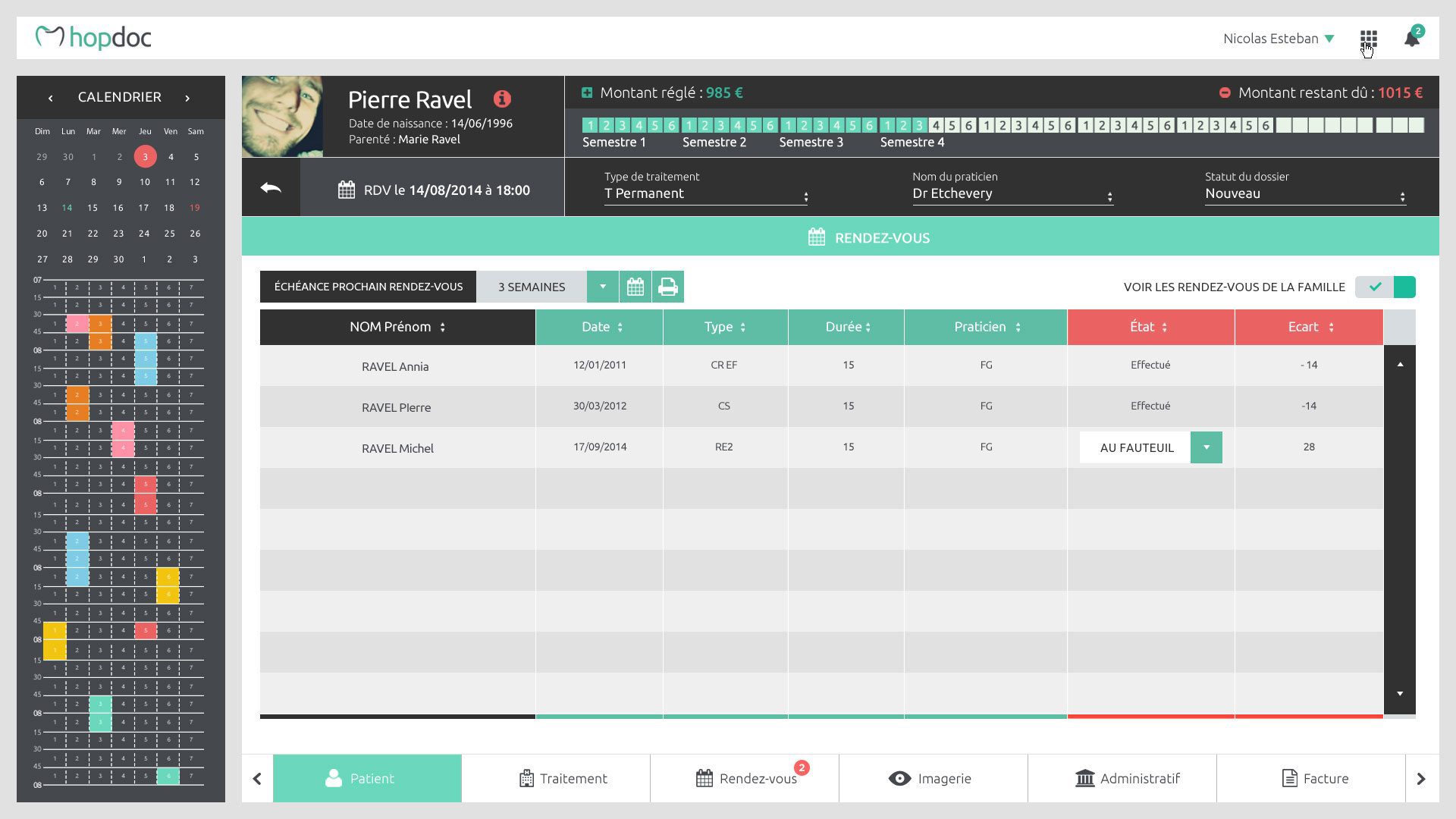
Task: Select day 14 in calendar
Action: coord(67,208)
